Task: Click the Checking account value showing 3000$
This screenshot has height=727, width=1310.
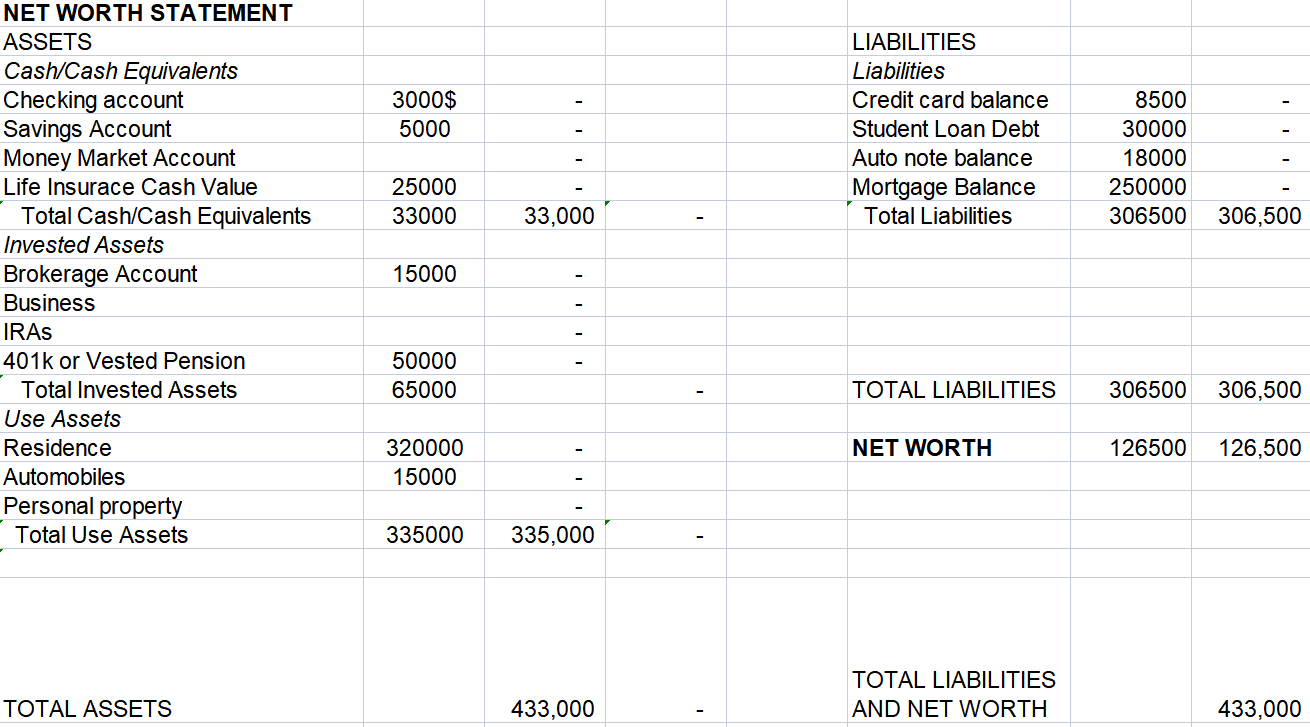Action: coord(423,100)
